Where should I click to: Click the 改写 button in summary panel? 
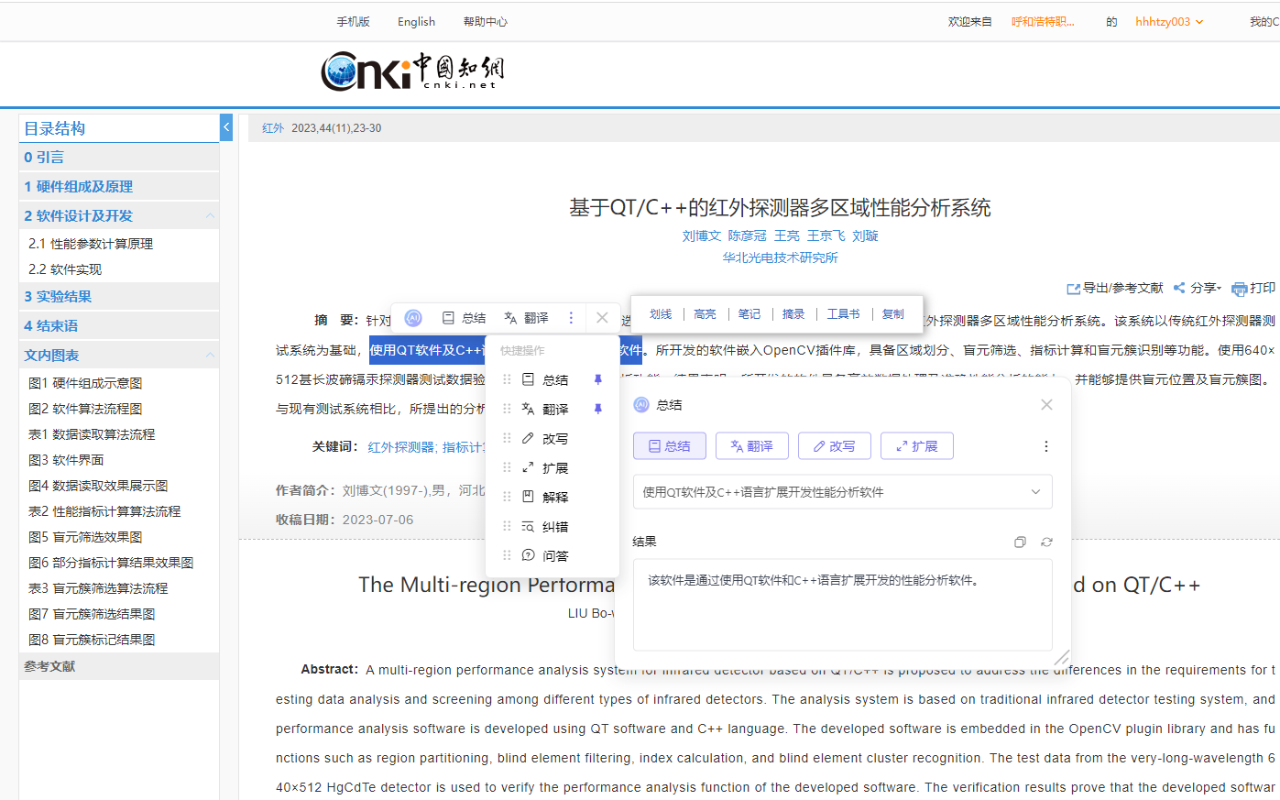pyautogui.click(x=834, y=446)
